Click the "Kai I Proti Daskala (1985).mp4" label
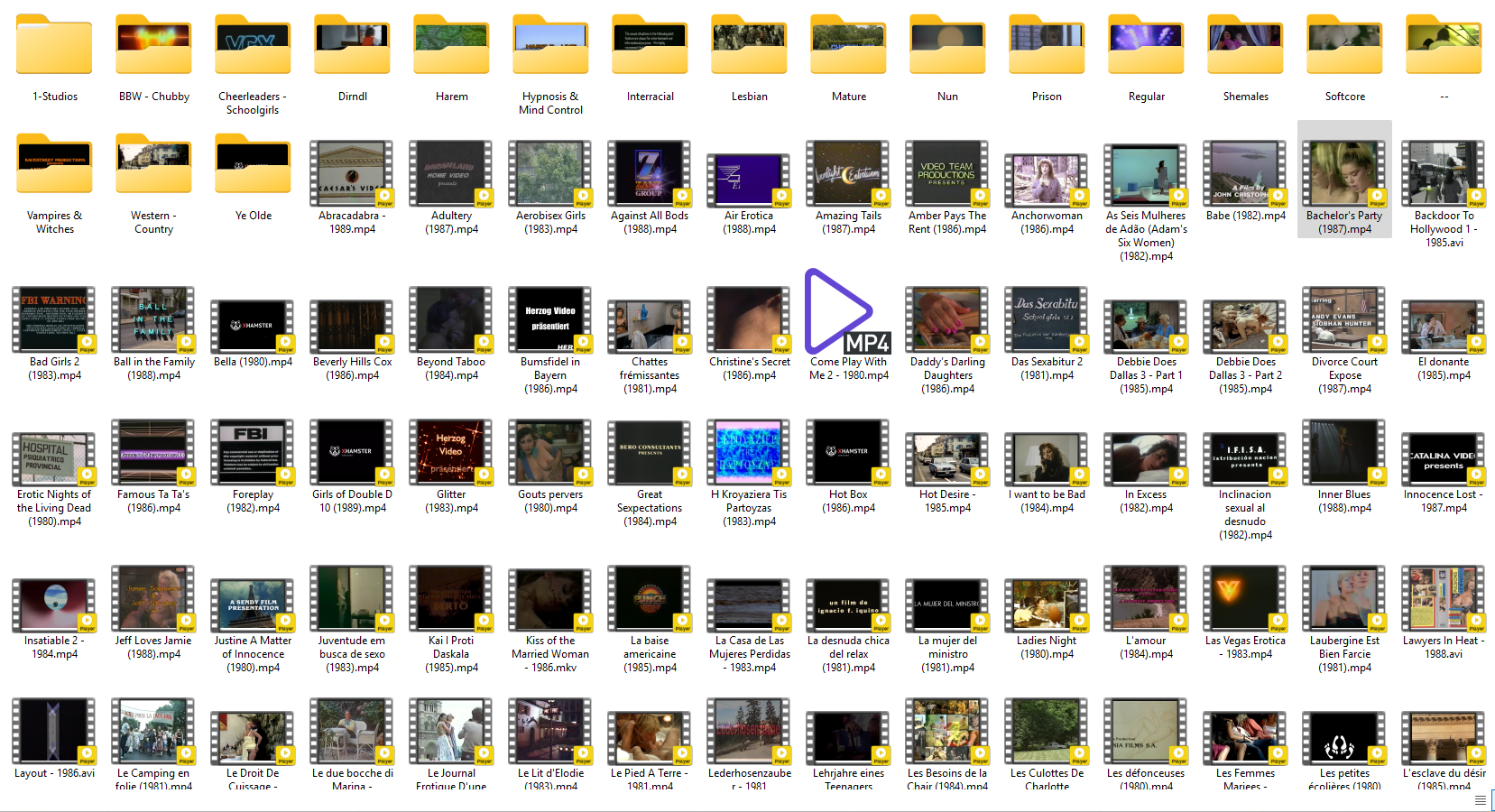1495x812 pixels. tap(451, 654)
